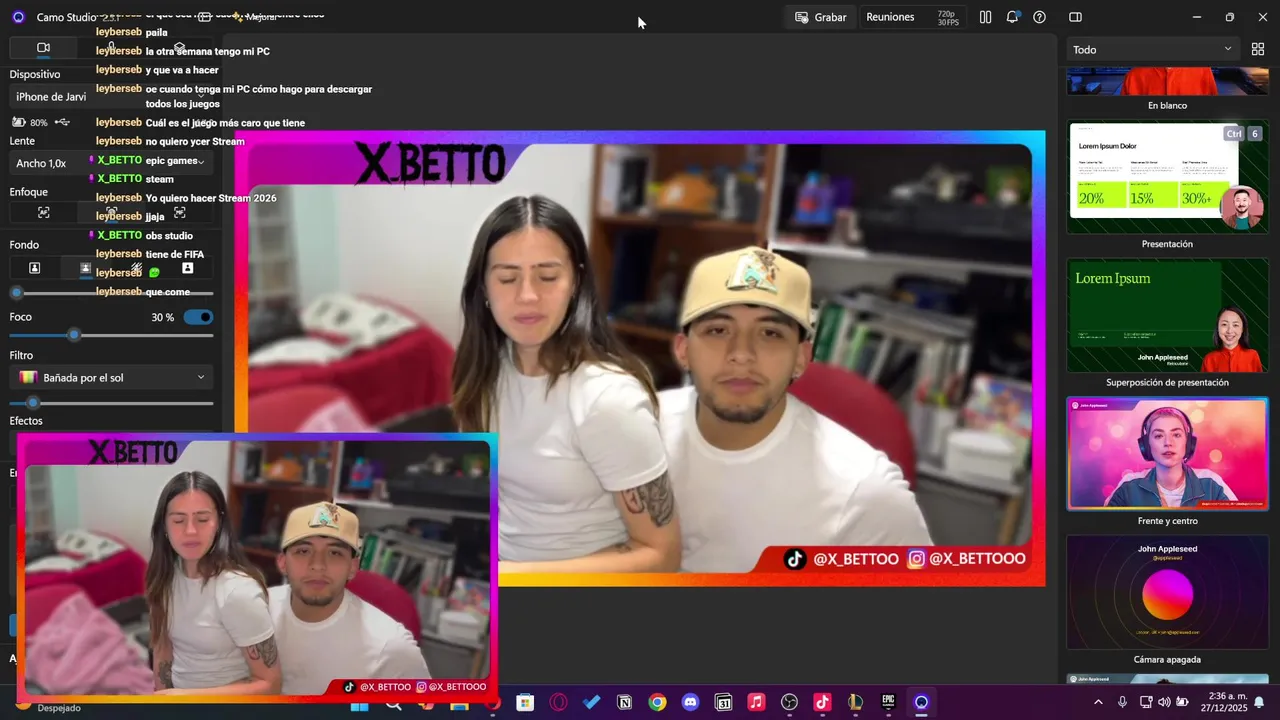This screenshot has width=1280, height=720.
Task: Open Microsoft To Do checkmark icon
Action: (591, 702)
